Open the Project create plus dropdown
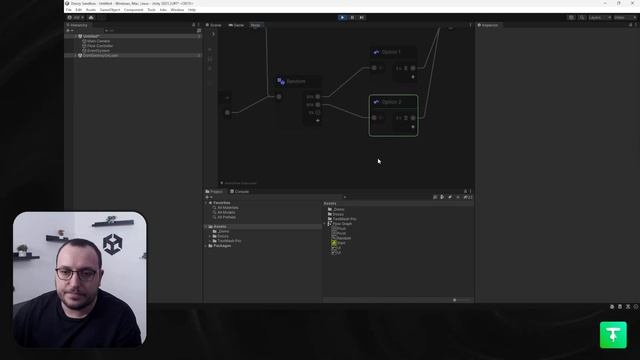 click(209, 197)
